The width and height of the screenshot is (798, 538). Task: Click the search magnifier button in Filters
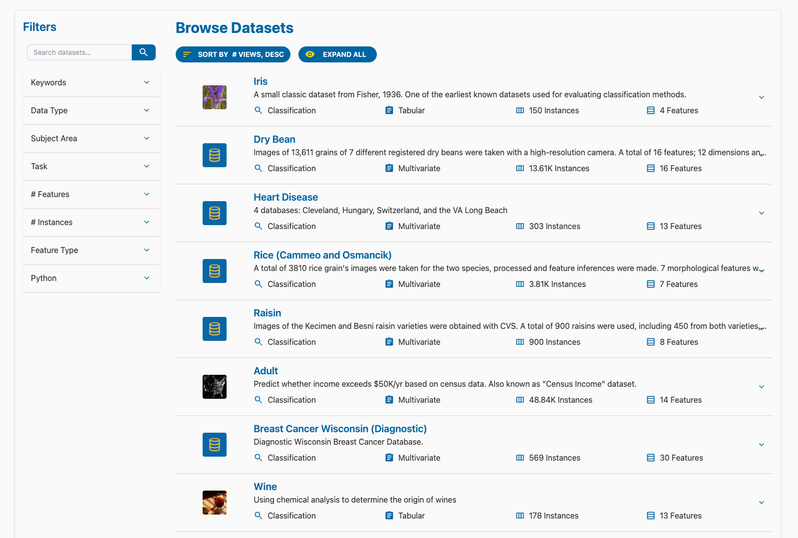tap(144, 52)
